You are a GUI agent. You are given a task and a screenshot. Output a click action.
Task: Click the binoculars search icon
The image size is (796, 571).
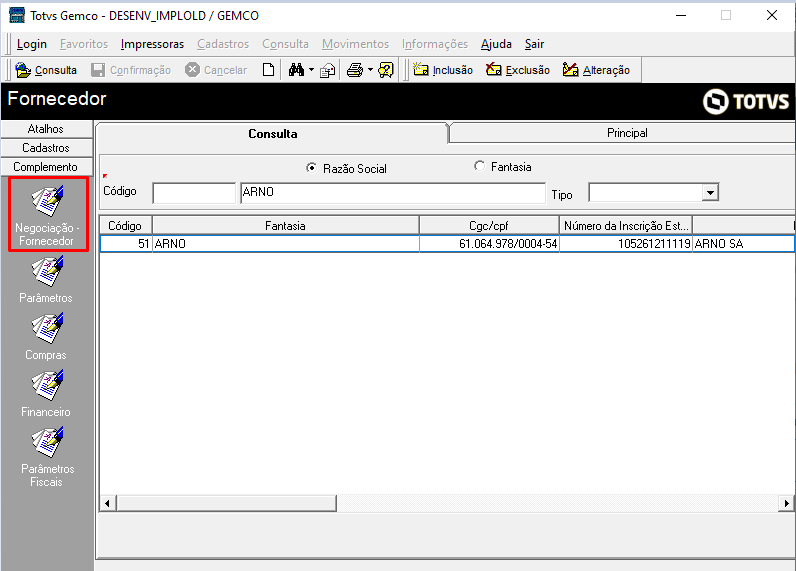click(296, 70)
